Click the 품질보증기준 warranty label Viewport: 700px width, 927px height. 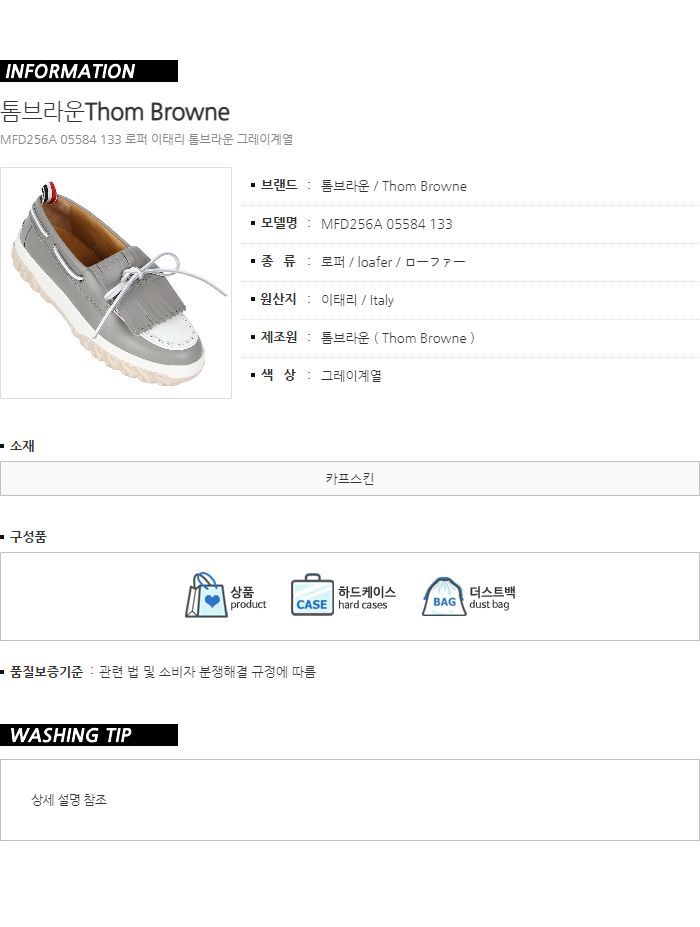tap(46, 672)
